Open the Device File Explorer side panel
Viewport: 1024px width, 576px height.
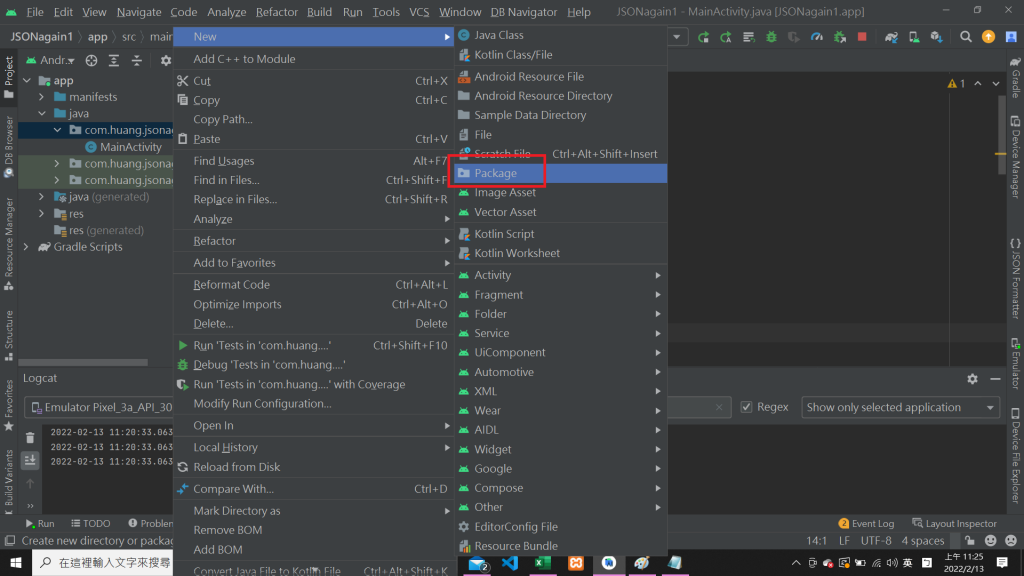pyautogui.click(x=1016, y=456)
